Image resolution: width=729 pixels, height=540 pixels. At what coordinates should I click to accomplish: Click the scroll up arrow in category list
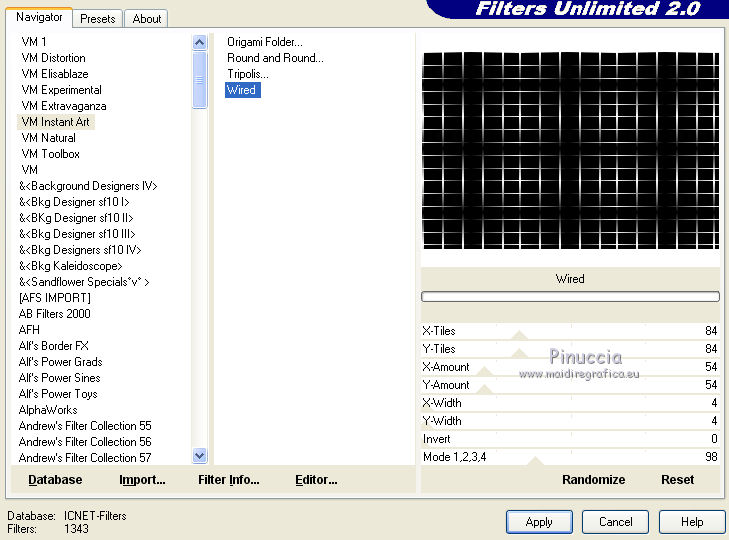[x=199, y=43]
